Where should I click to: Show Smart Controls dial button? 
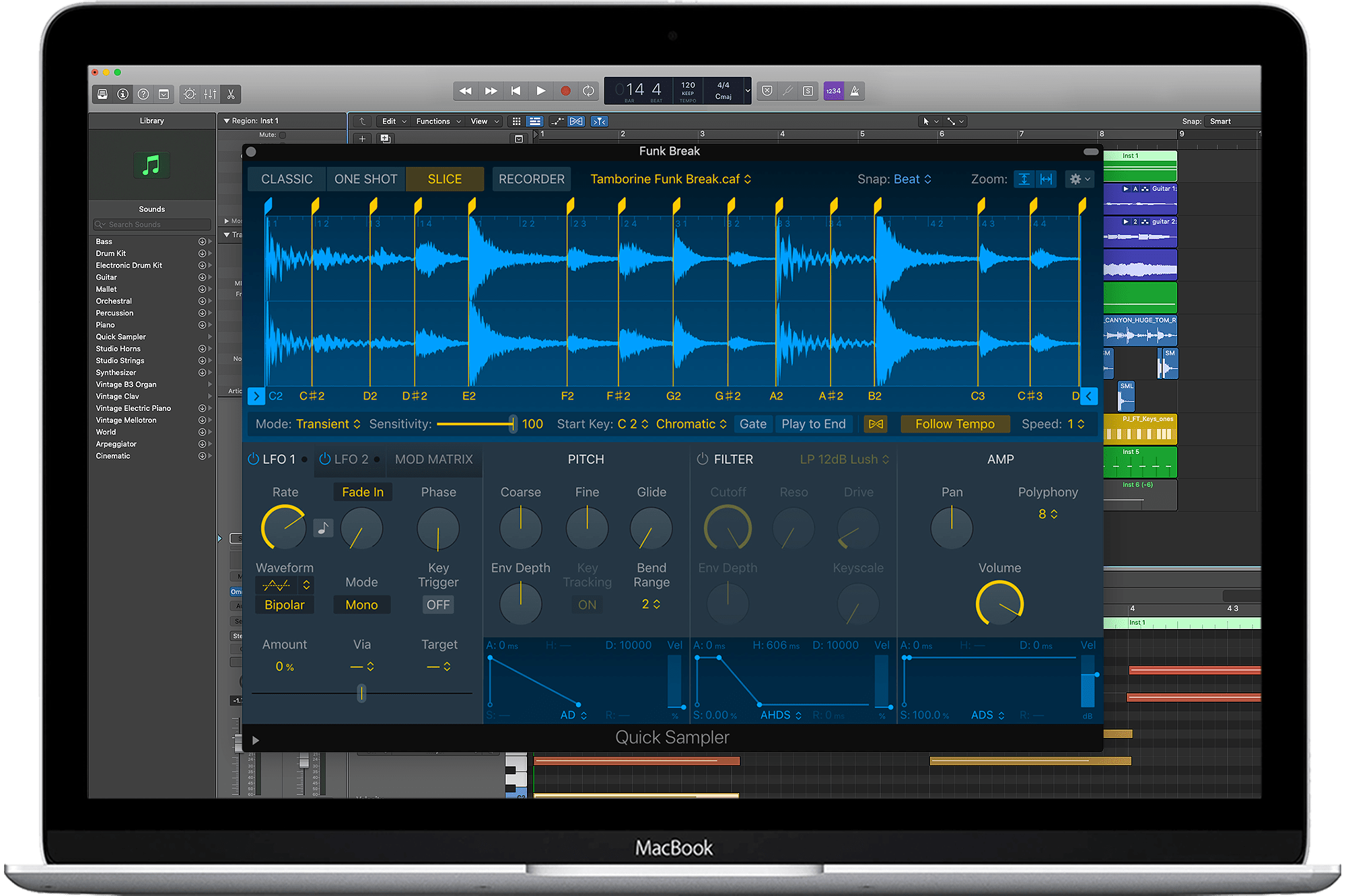click(190, 94)
